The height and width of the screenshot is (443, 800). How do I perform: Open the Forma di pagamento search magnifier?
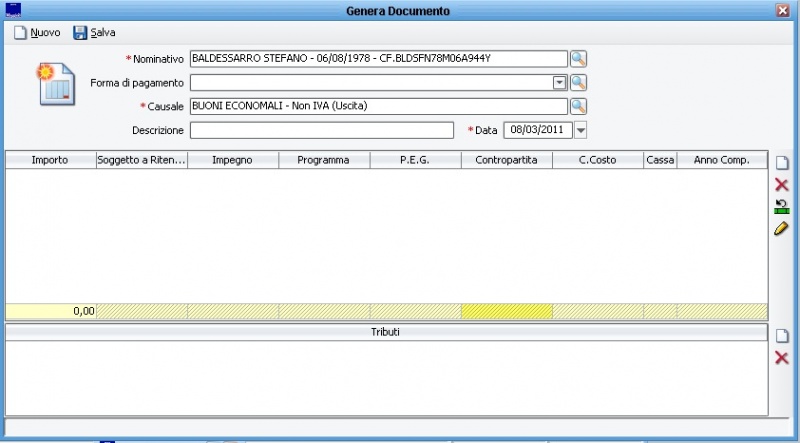coord(578,82)
